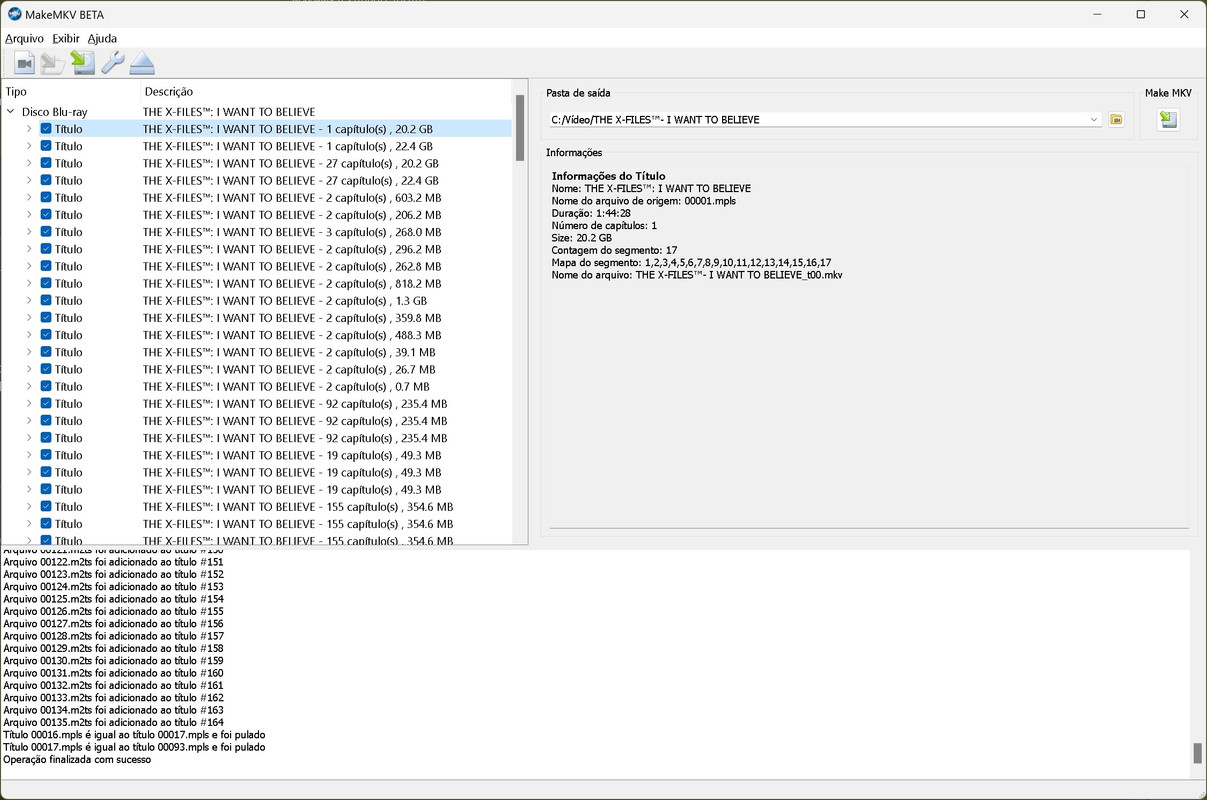
Task: Click the 'Mapa do segmento' info line
Action: click(x=691, y=262)
